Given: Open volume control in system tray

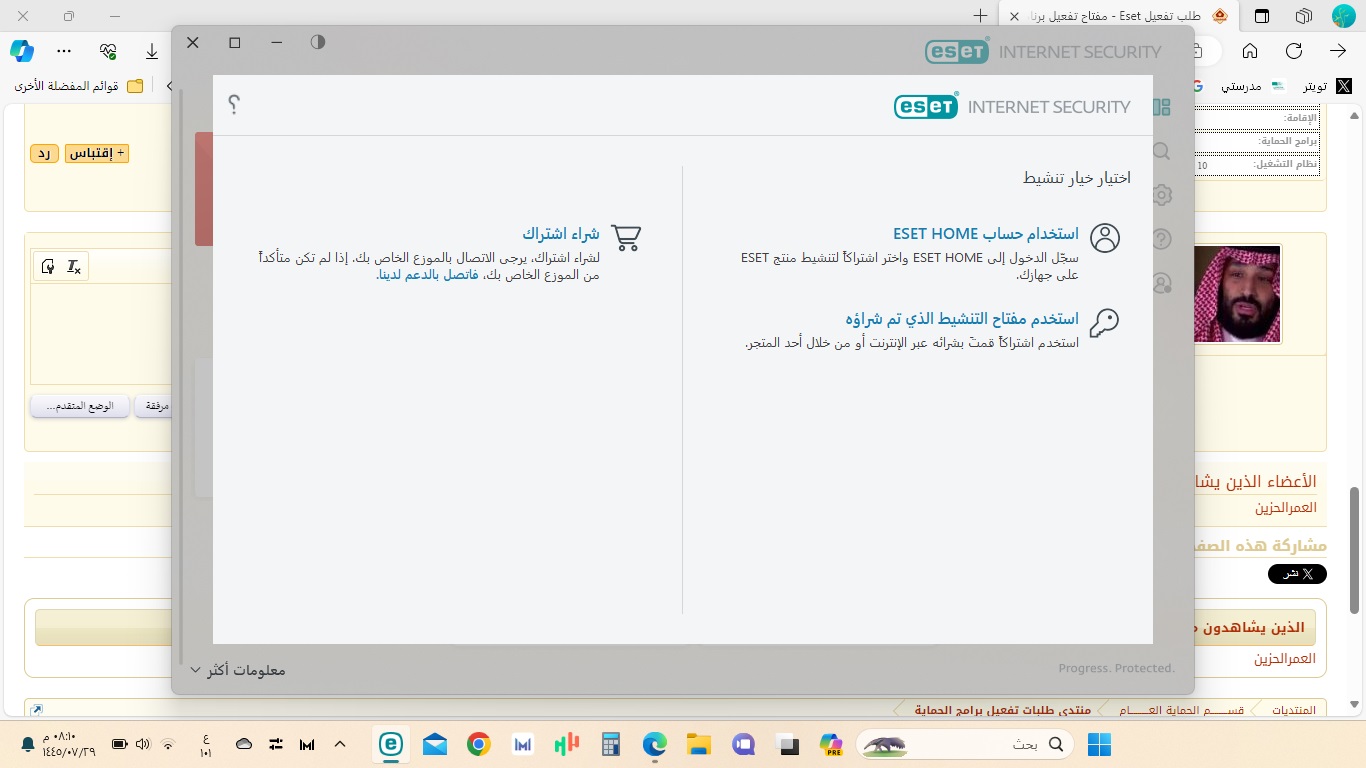Looking at the screenshot, I should coord(142,744).
